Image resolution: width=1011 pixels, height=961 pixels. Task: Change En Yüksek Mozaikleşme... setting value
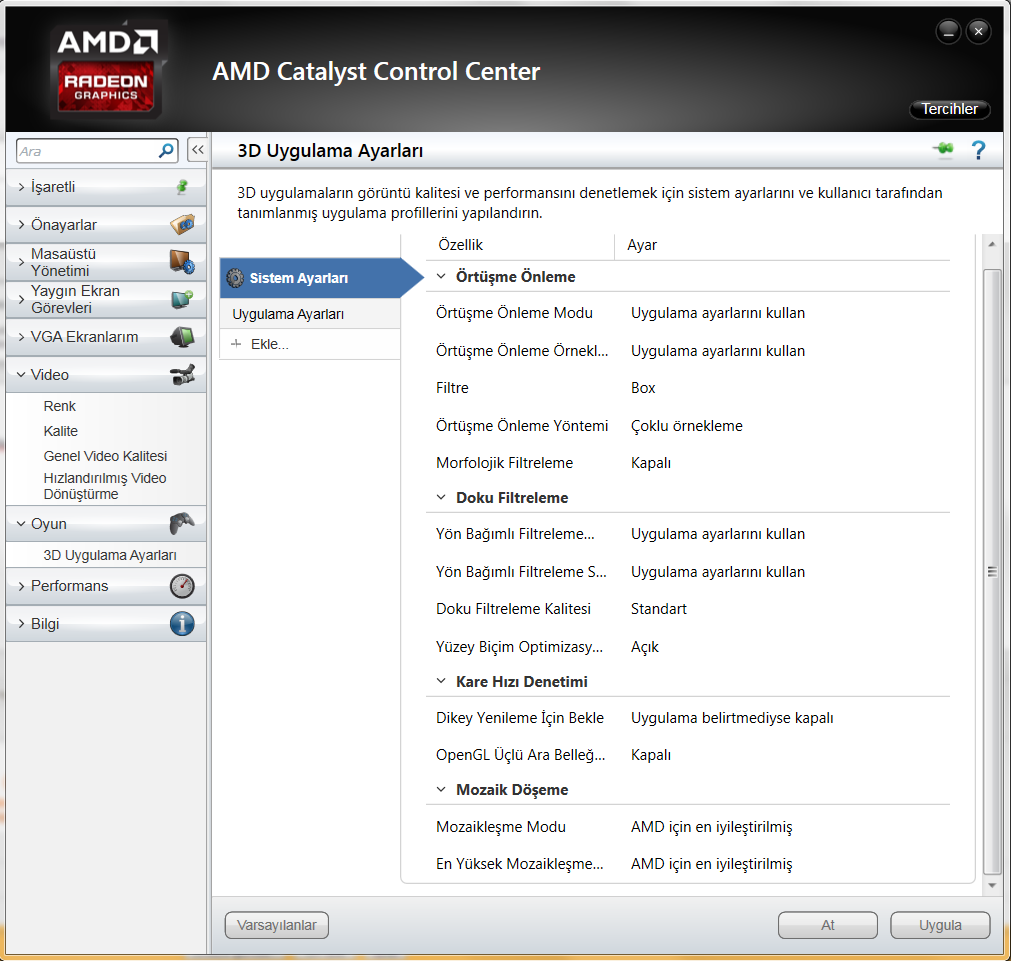click(x=711, y=864)
